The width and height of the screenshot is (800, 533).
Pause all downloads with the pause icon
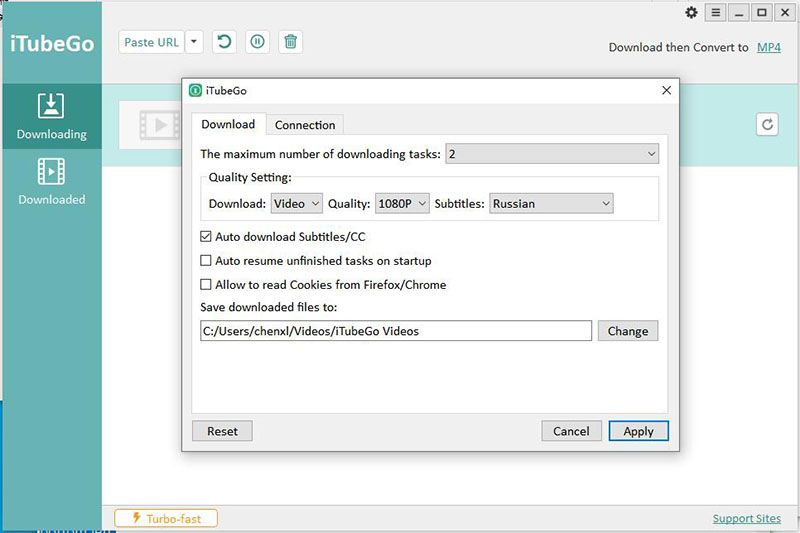257,41
